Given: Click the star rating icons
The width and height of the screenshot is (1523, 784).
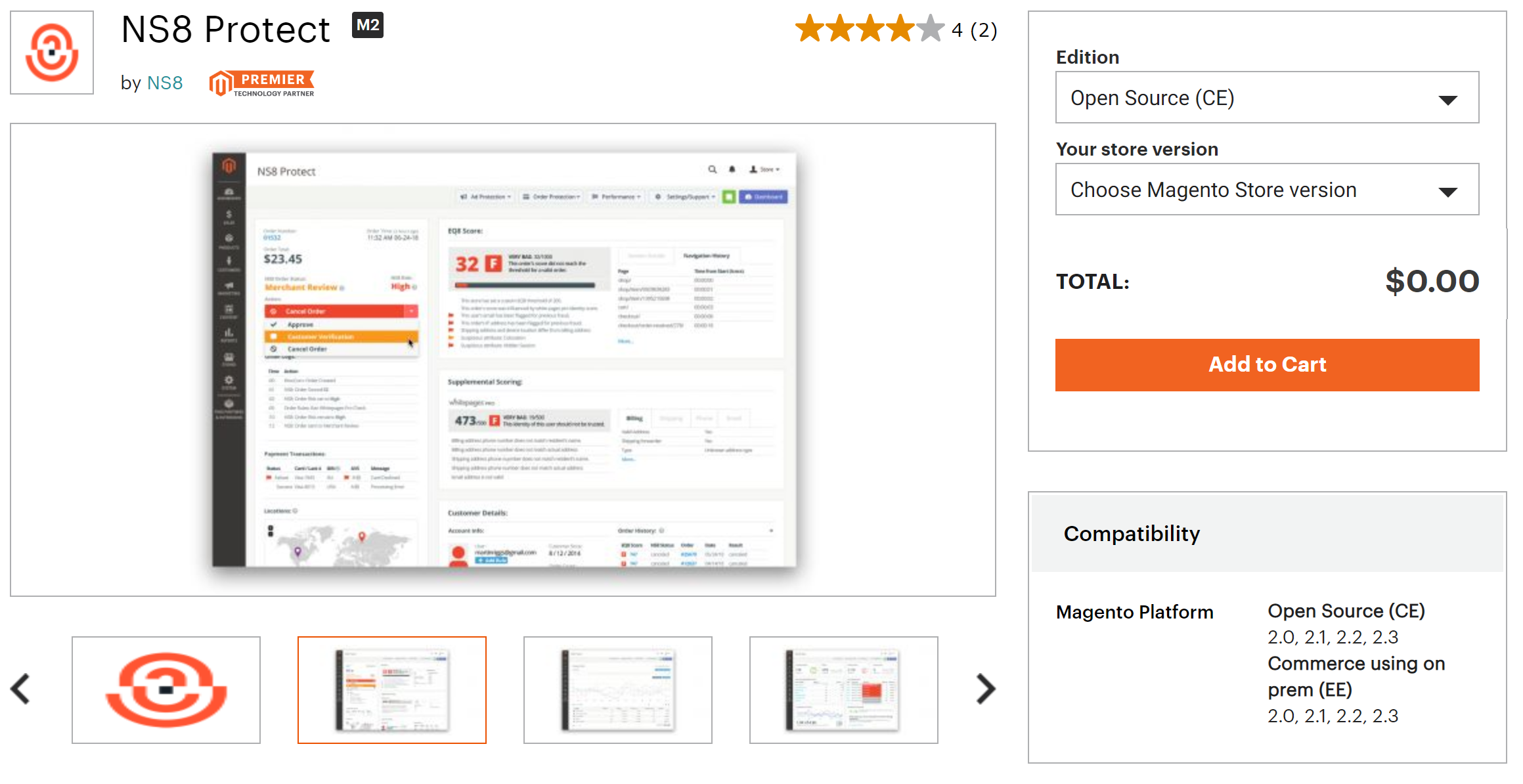Looking at the screenshot, I should (x=868, y=29).
